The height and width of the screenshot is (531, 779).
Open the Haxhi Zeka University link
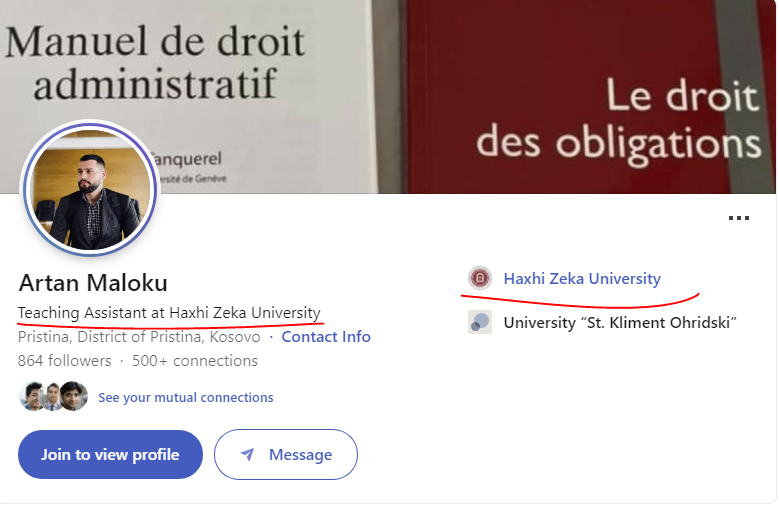(582, 279)
